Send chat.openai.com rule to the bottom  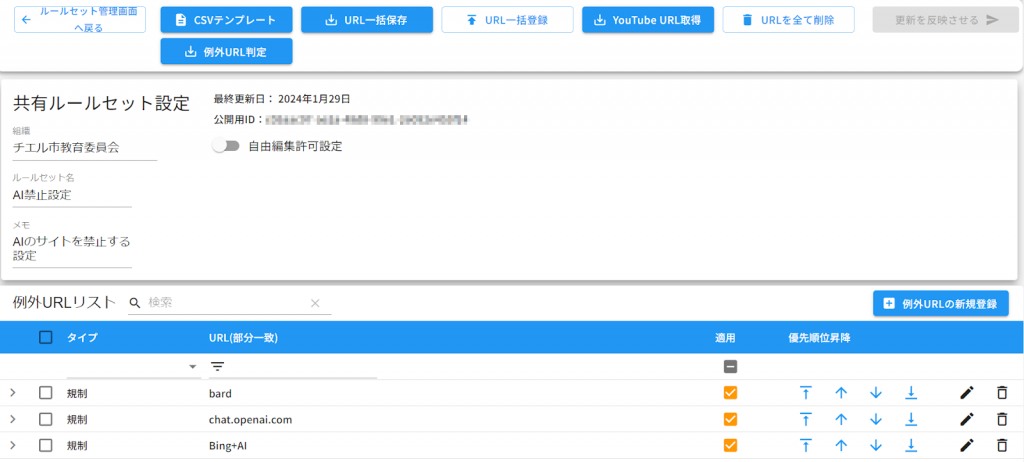click(911, 419)
